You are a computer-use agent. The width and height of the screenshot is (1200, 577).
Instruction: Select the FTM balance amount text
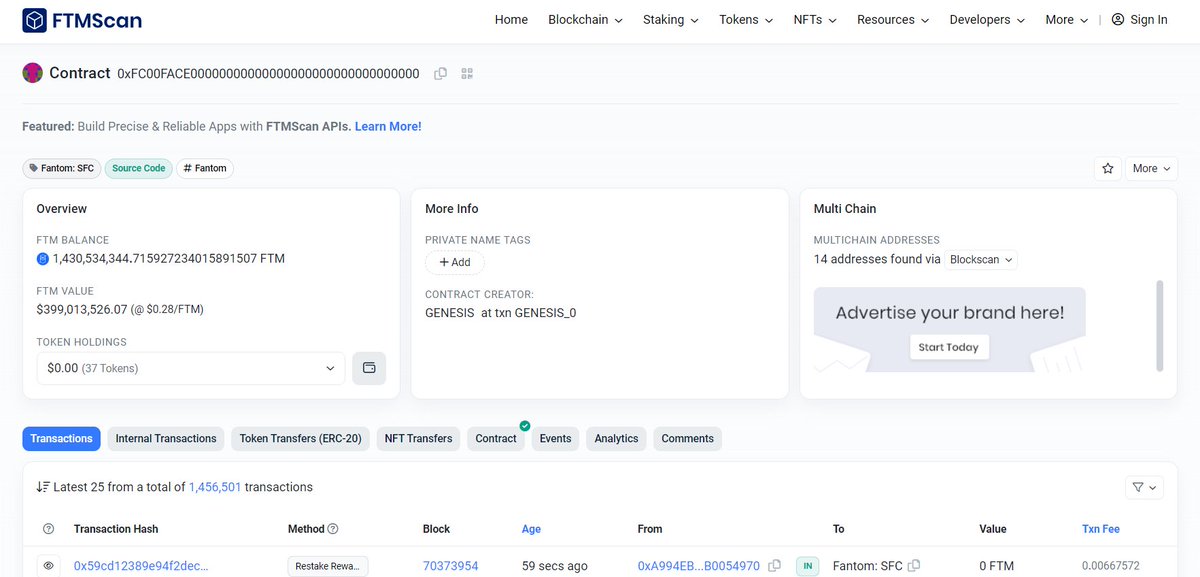click(169, 259)
